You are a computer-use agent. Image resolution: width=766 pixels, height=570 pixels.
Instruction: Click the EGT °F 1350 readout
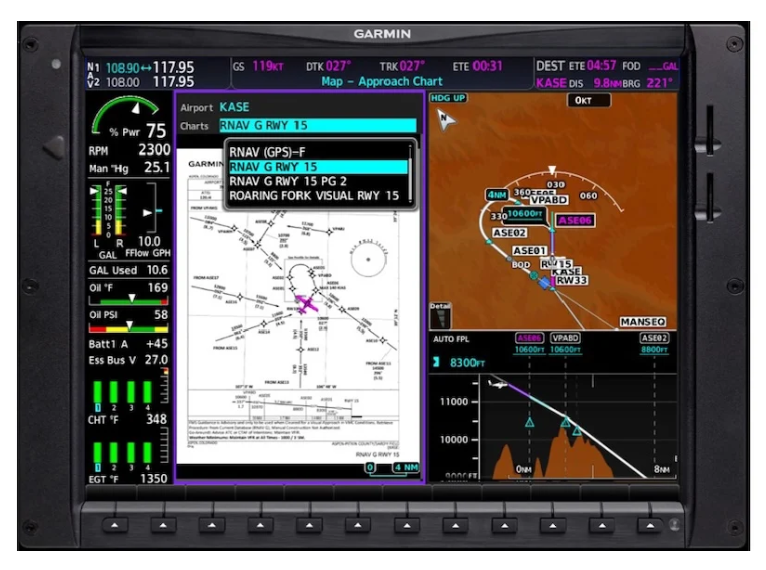(x=128, y=479)
